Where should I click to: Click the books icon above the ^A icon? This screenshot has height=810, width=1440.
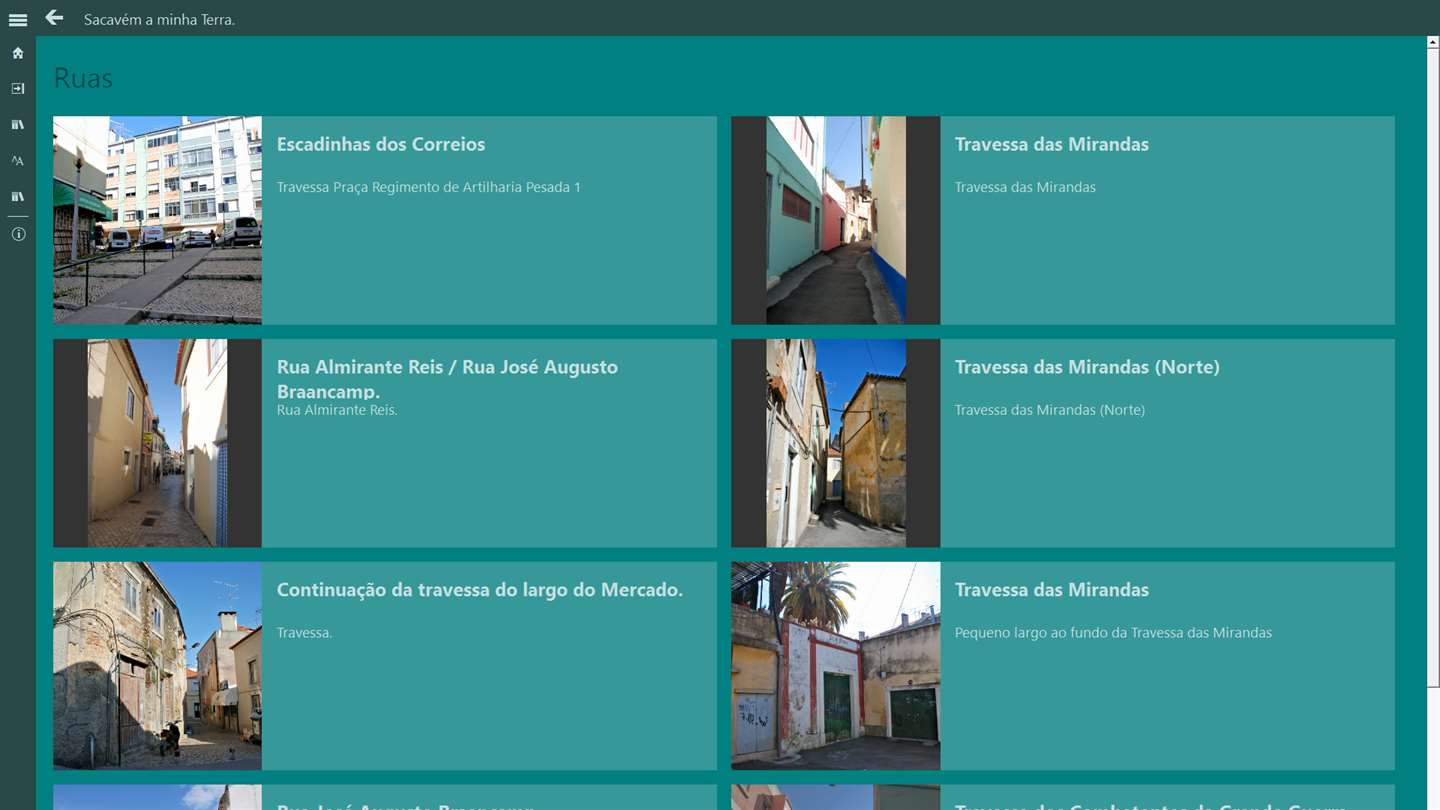point(18,125)
